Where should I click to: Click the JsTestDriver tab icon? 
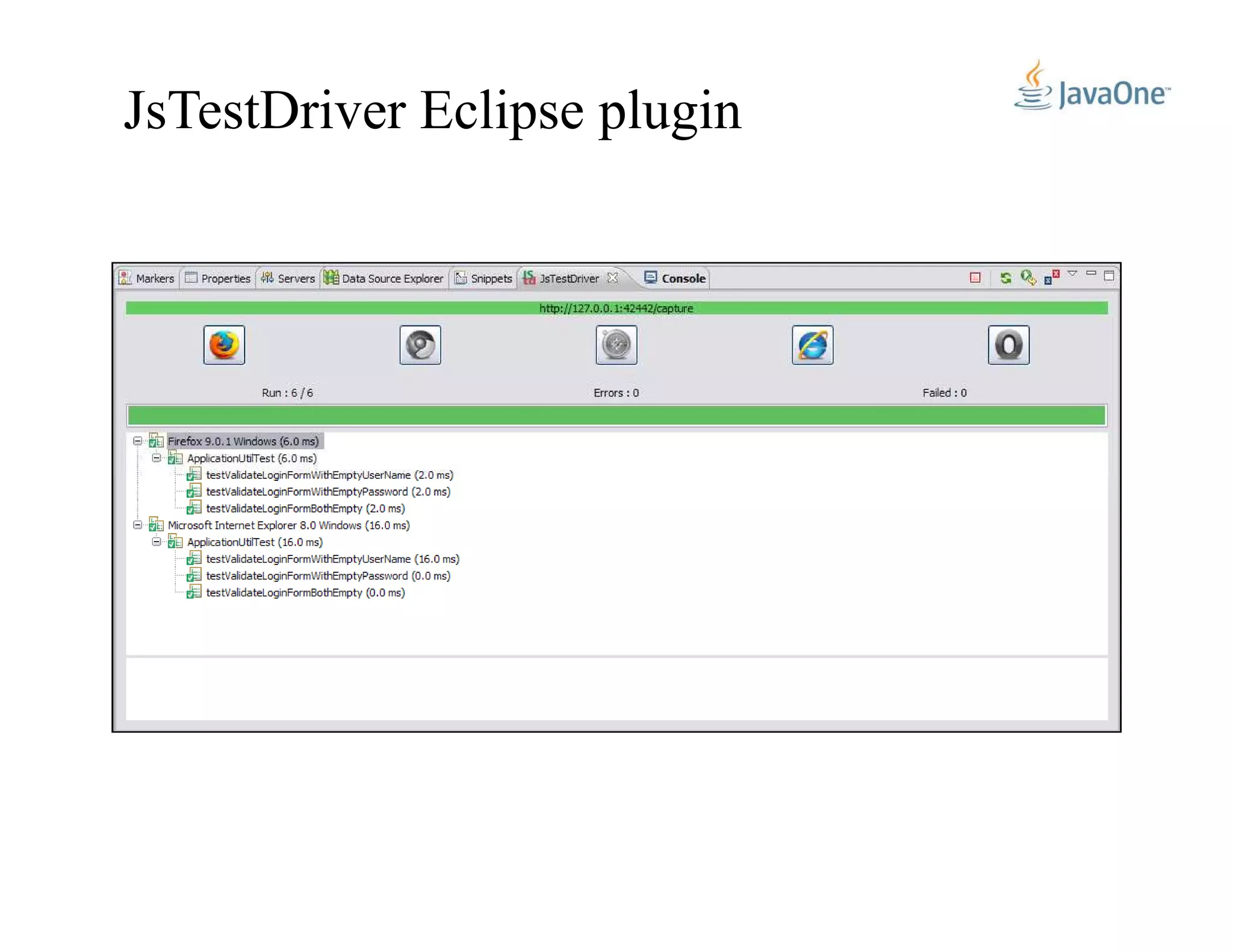point(529,277)
